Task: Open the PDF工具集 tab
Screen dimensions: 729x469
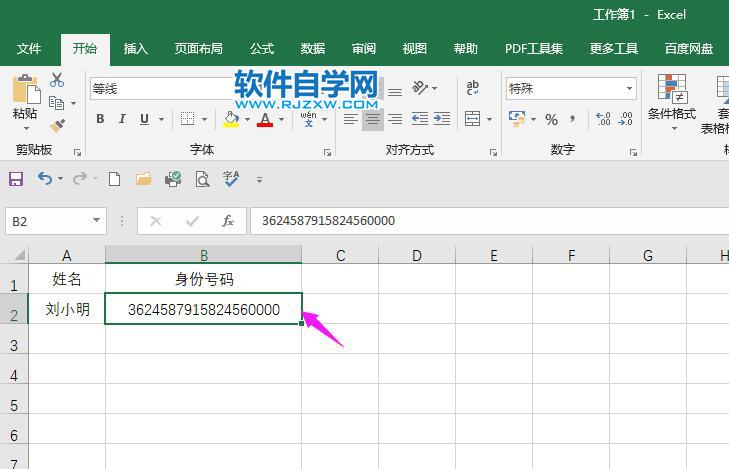Action: click(x=534, y=48)
